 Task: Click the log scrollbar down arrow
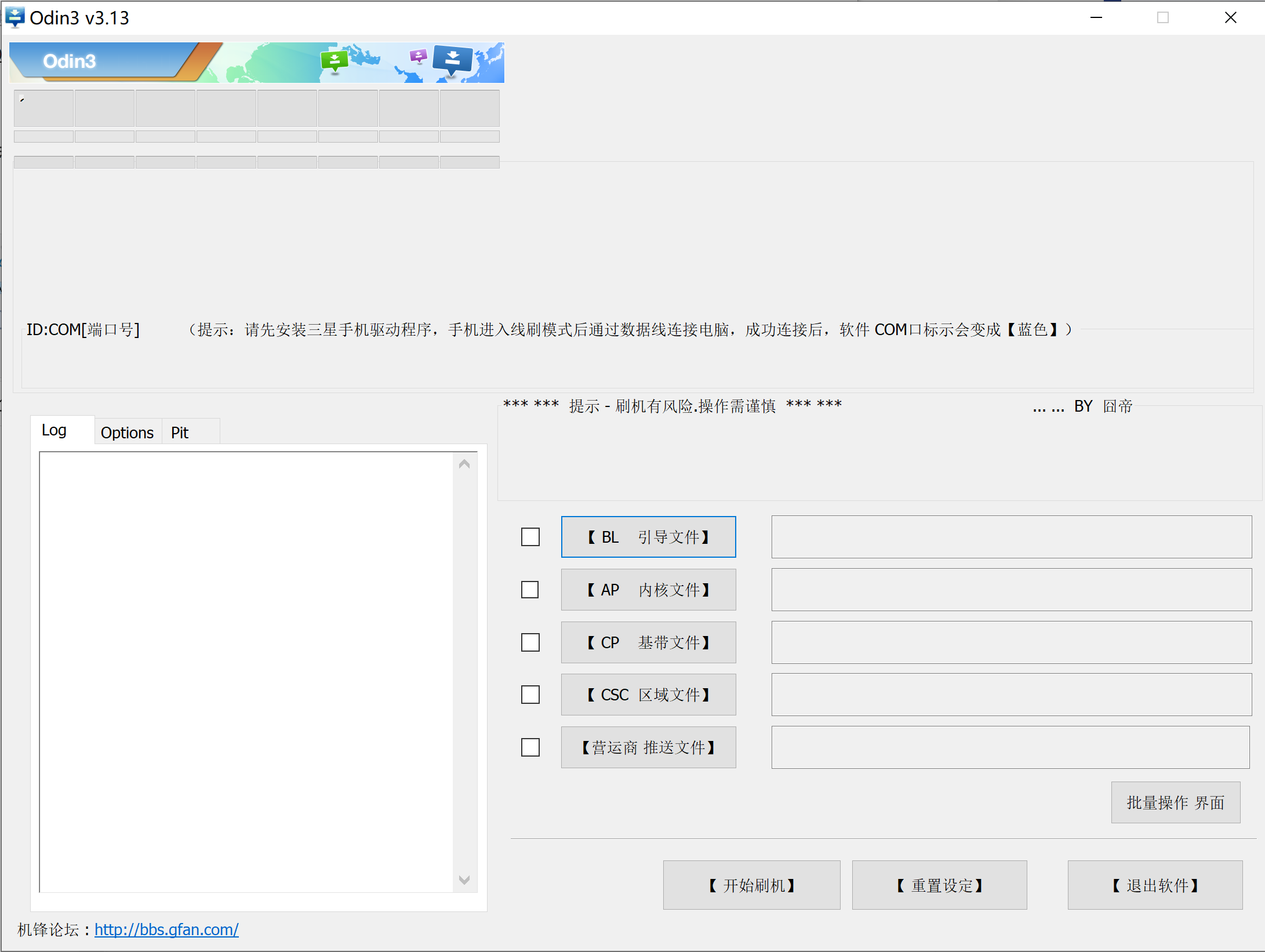point(464,880)
